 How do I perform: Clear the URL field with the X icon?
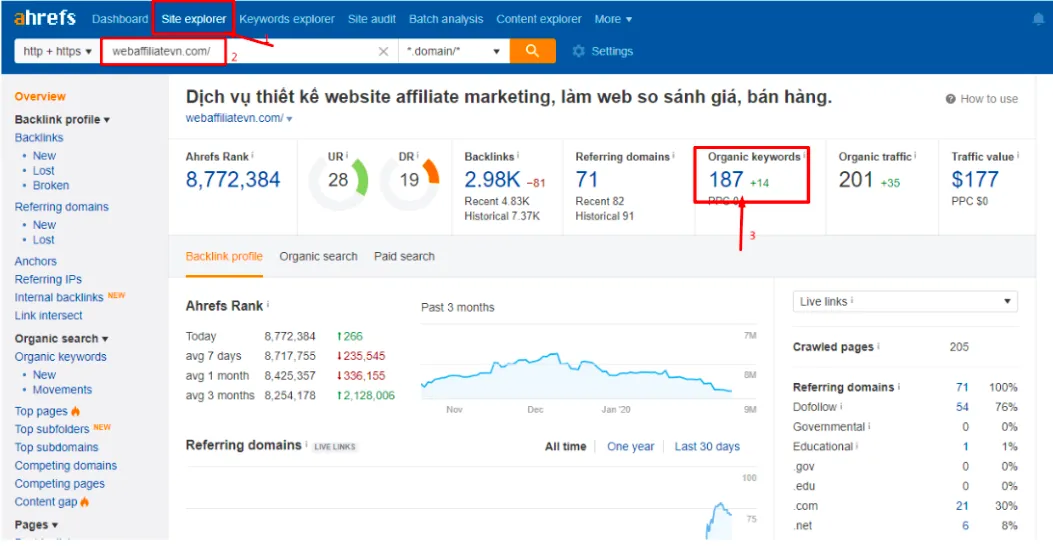(x=383, y=52)
